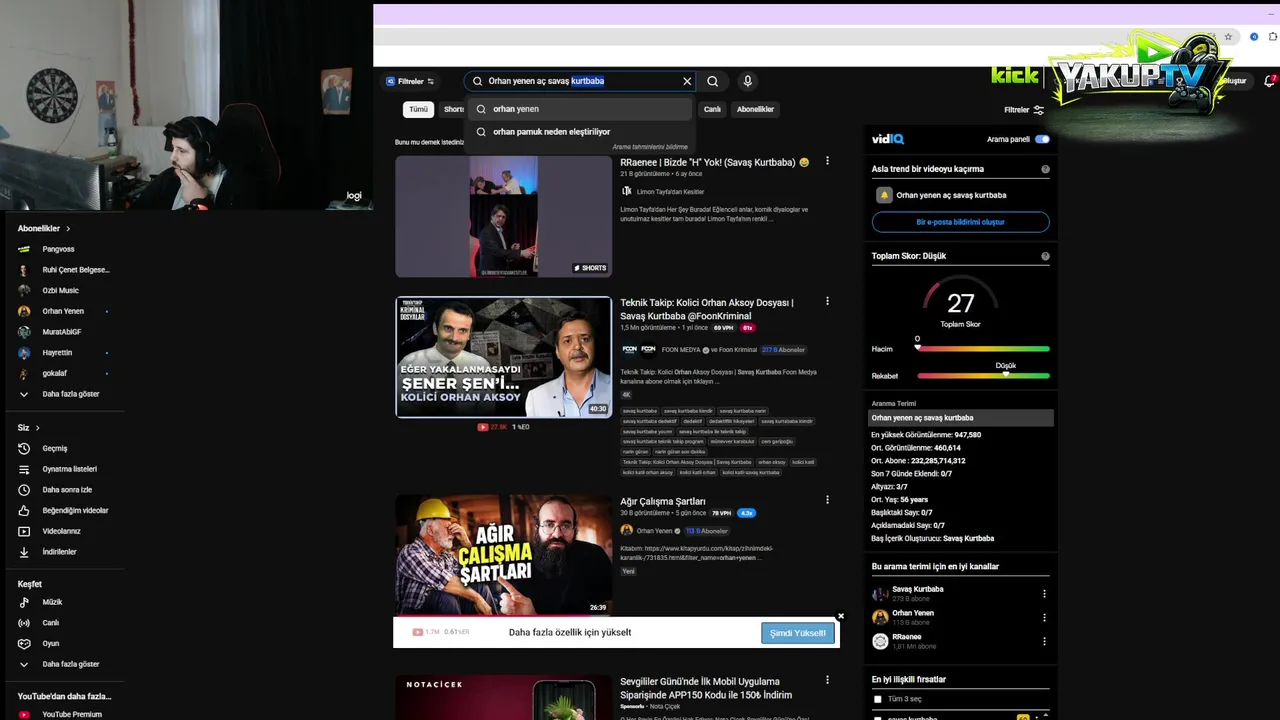Open Ağır Çalışma Şartları video title
Viewport: 1280px width, 720px height.
click(x=662, y=501)
